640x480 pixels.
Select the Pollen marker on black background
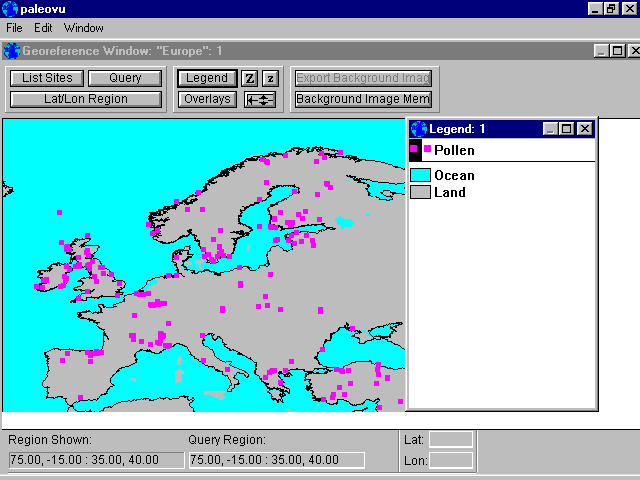pyautogui.click(x=414, y=150)
